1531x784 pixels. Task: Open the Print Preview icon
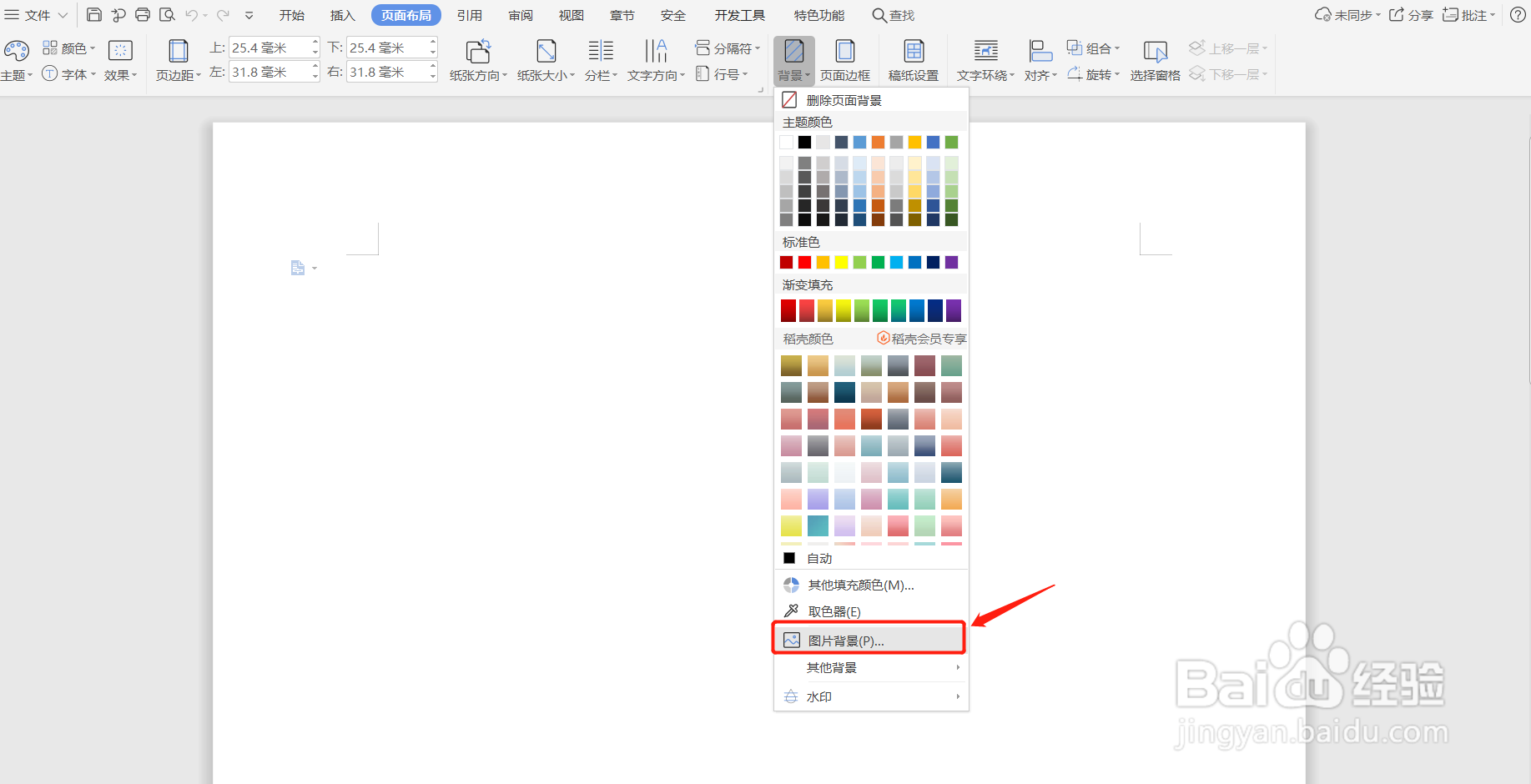pyautogui.click(x=167, y=15)
